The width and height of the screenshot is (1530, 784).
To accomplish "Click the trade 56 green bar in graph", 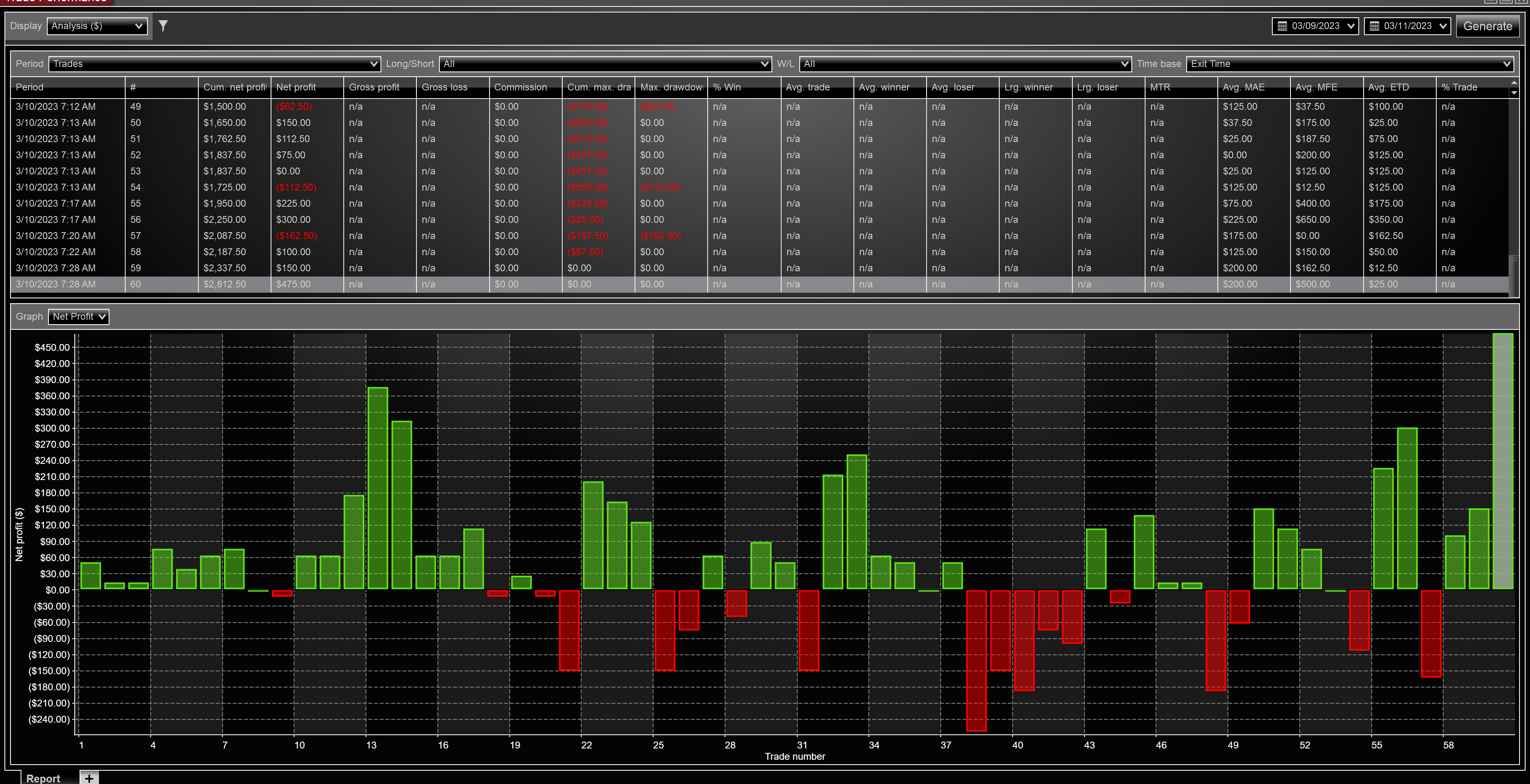I will point(1407,509).
